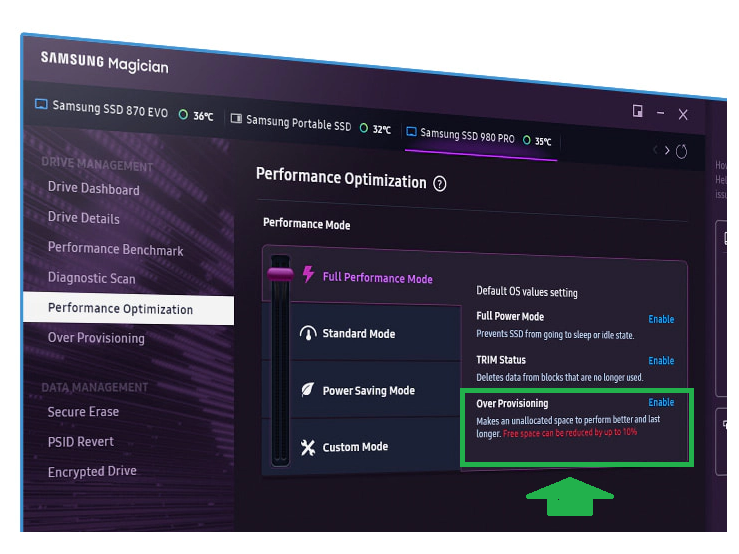
Task: Choose Power Saving Mode
Action: pos(369,390)
